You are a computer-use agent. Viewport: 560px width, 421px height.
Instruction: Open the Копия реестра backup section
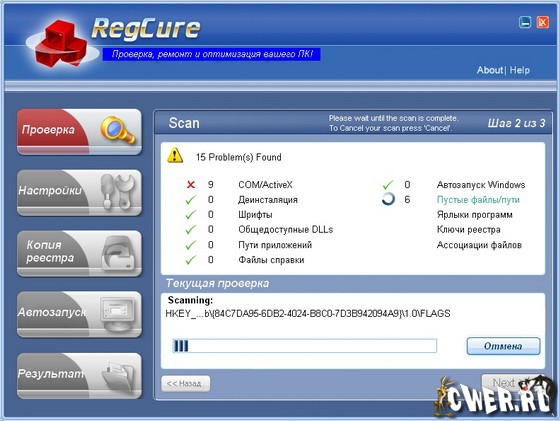click(x=79, y=254)
